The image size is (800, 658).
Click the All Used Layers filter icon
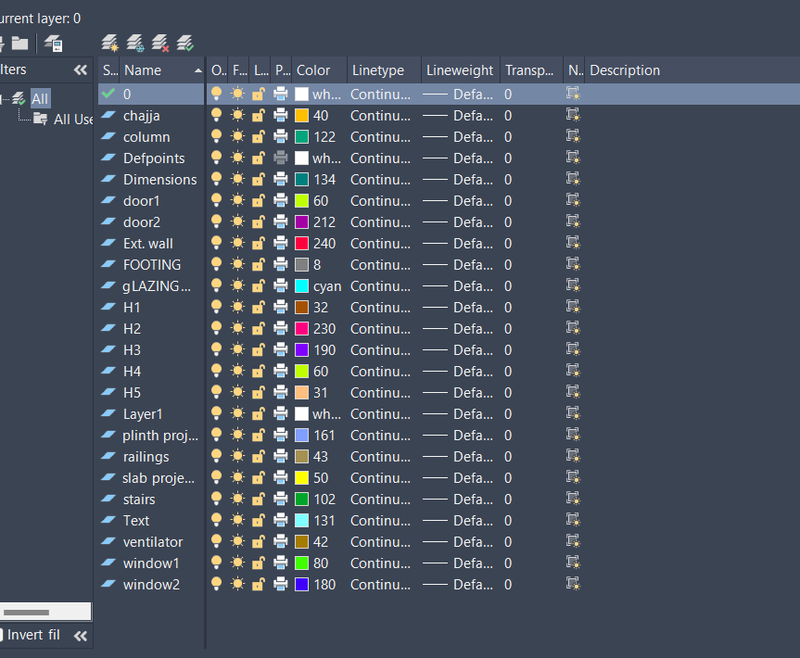pos(40,119)
